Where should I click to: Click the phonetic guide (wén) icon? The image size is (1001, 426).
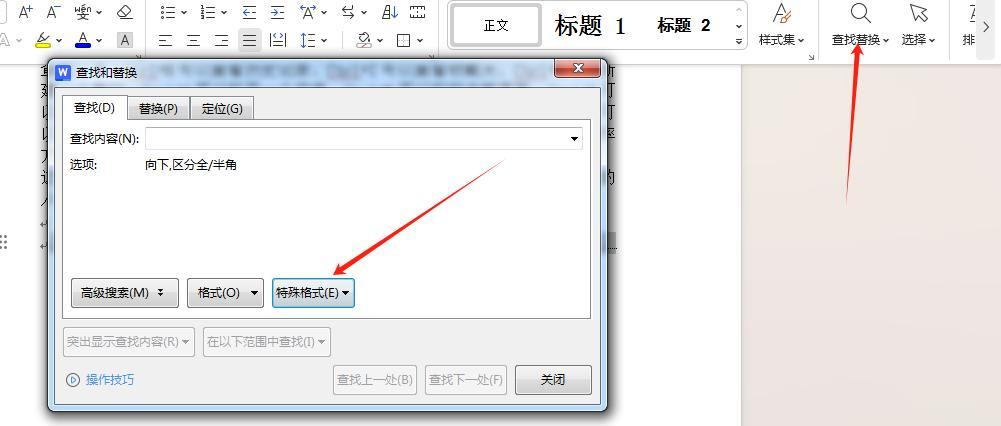pos(82,11)
